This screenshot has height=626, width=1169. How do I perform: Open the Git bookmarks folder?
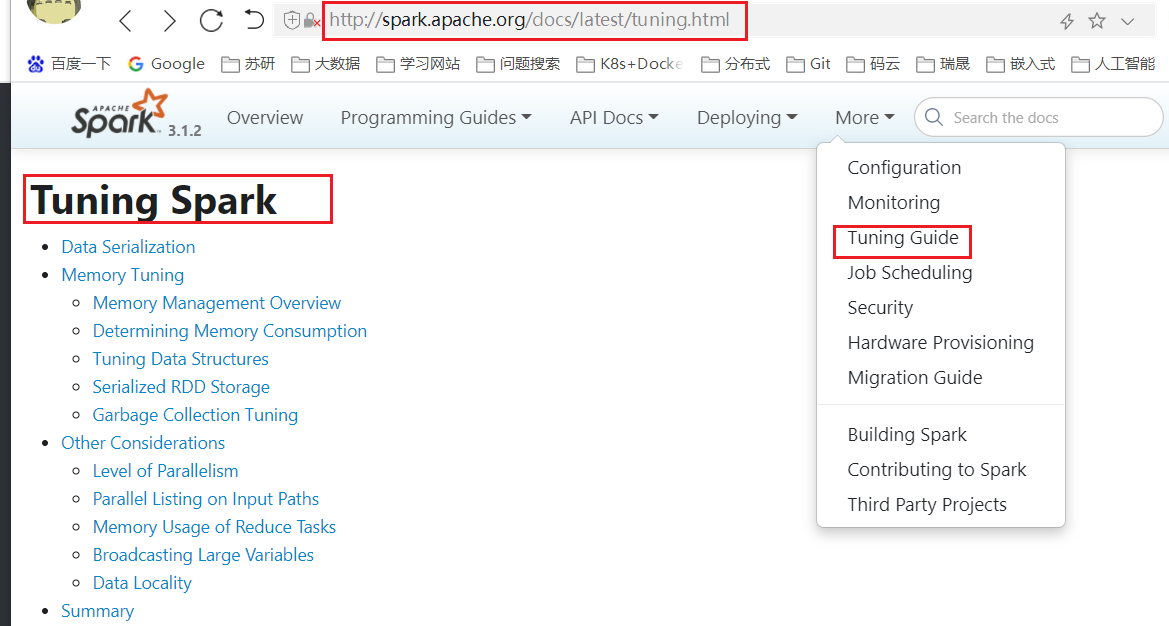tap(808, 64)
